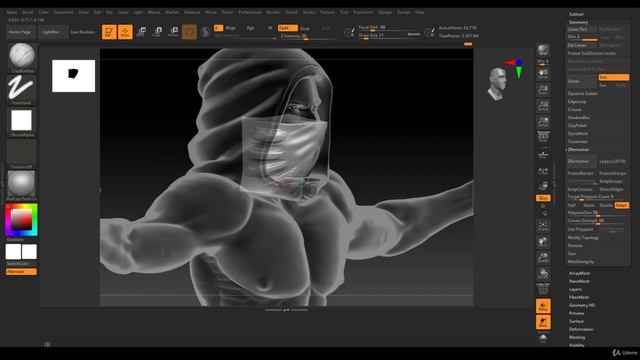Open the FreeHand stroke picker
This screenshot has width=640, height=360.
(x=22, y=89)
